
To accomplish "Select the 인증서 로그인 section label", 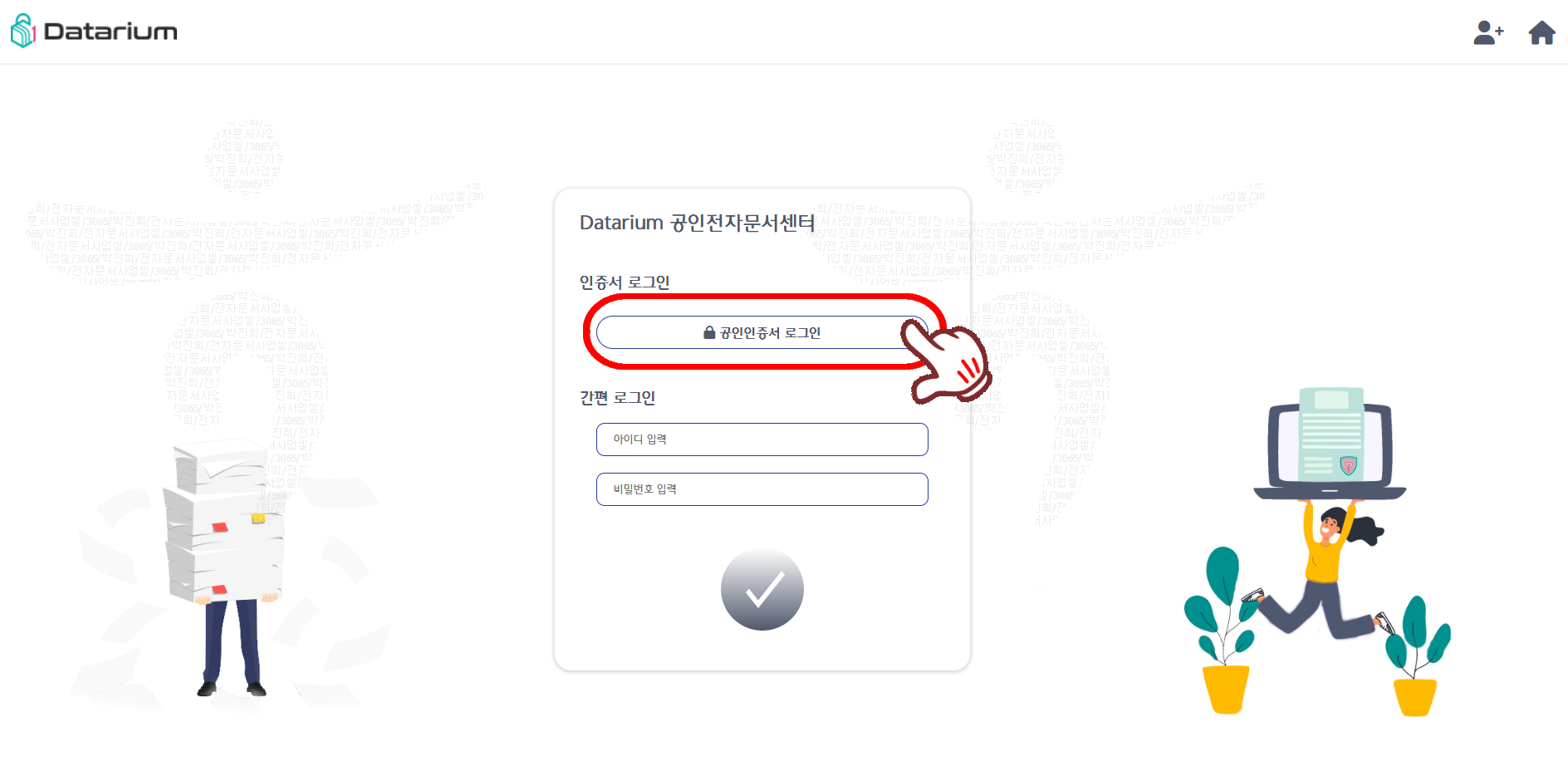I will tap(625, 282).
